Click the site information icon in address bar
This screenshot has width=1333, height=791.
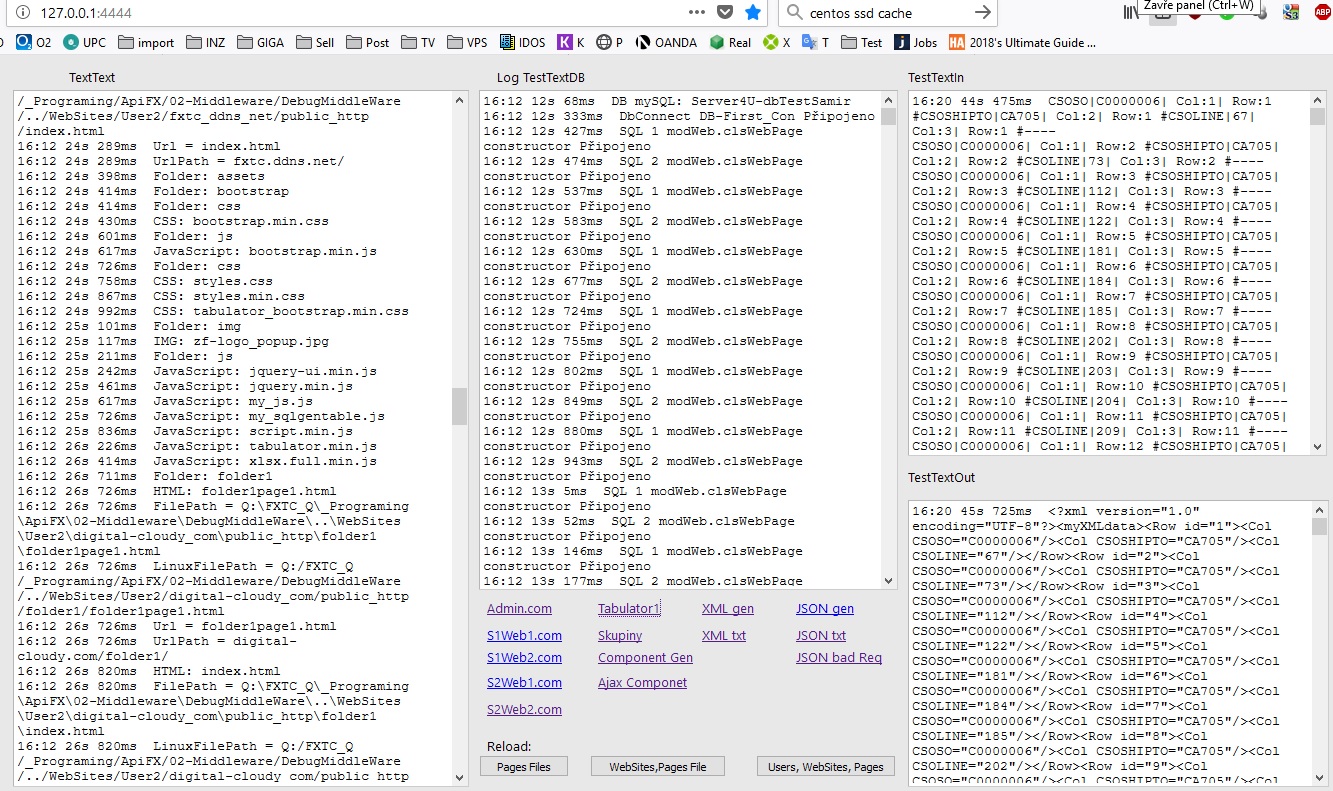tap(23, 13)
